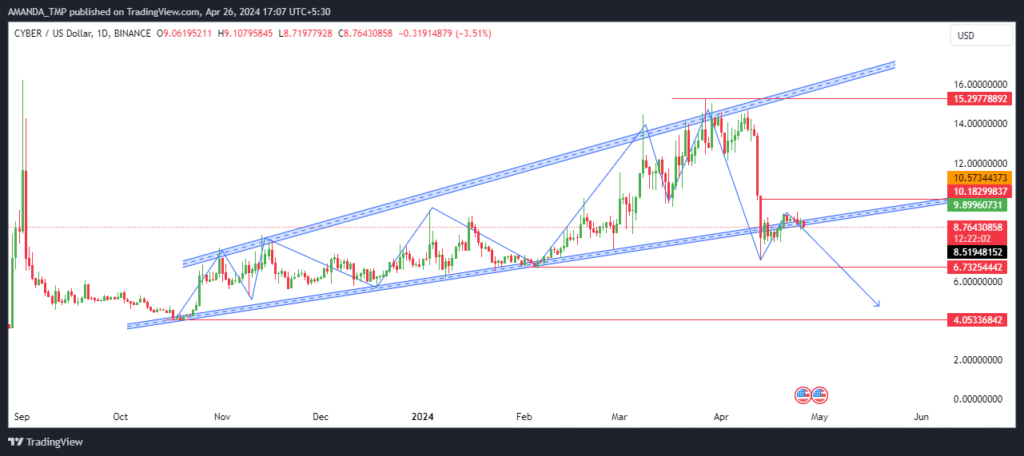This screenshot has width=1024, height=456.
Task: Click the 0.00000000 price axis tick
Action: pyautogui.click(x=976, y=399)
